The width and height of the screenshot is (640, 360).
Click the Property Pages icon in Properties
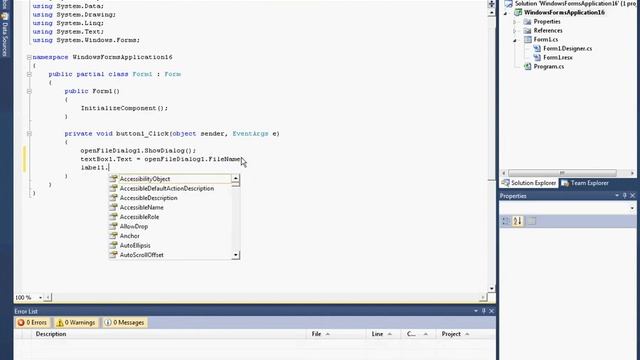click(x=531, y=221)
